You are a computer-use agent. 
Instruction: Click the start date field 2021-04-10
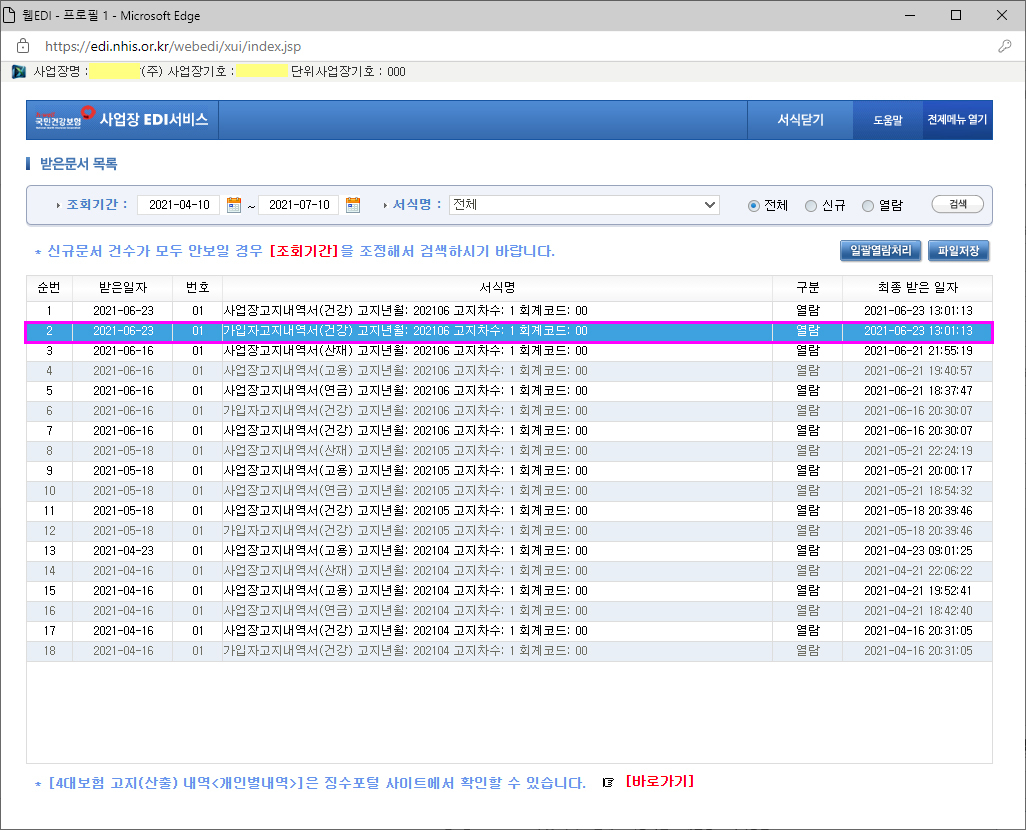coord(179,205)
